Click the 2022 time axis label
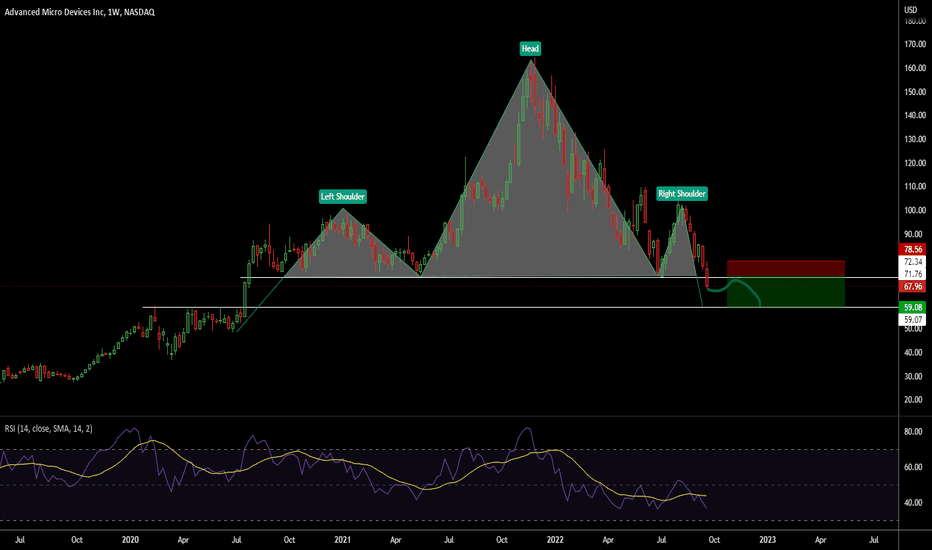Screen dimensions: 932x550 coord(555,540)
